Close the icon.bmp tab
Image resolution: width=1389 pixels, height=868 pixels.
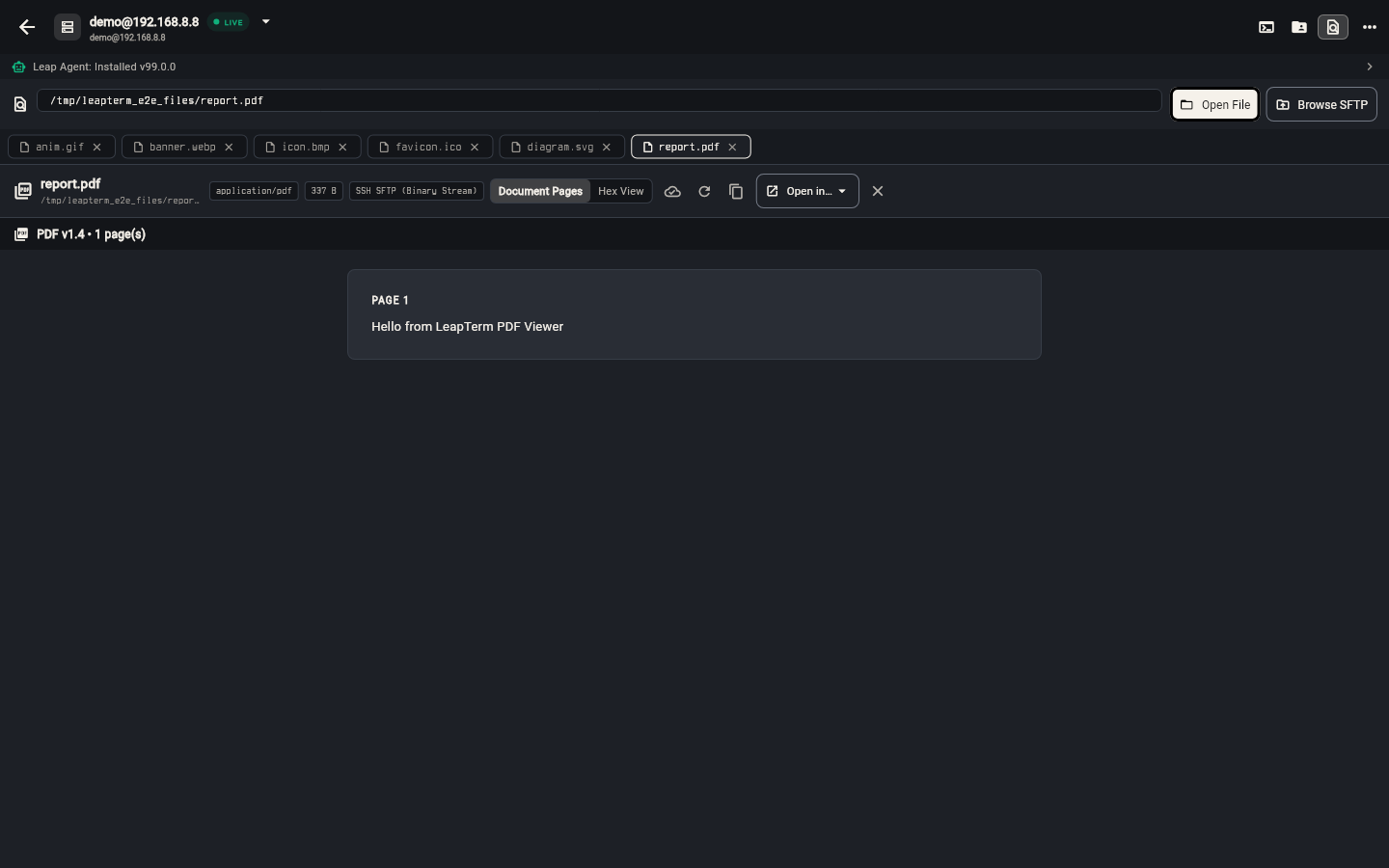point(342,147)
